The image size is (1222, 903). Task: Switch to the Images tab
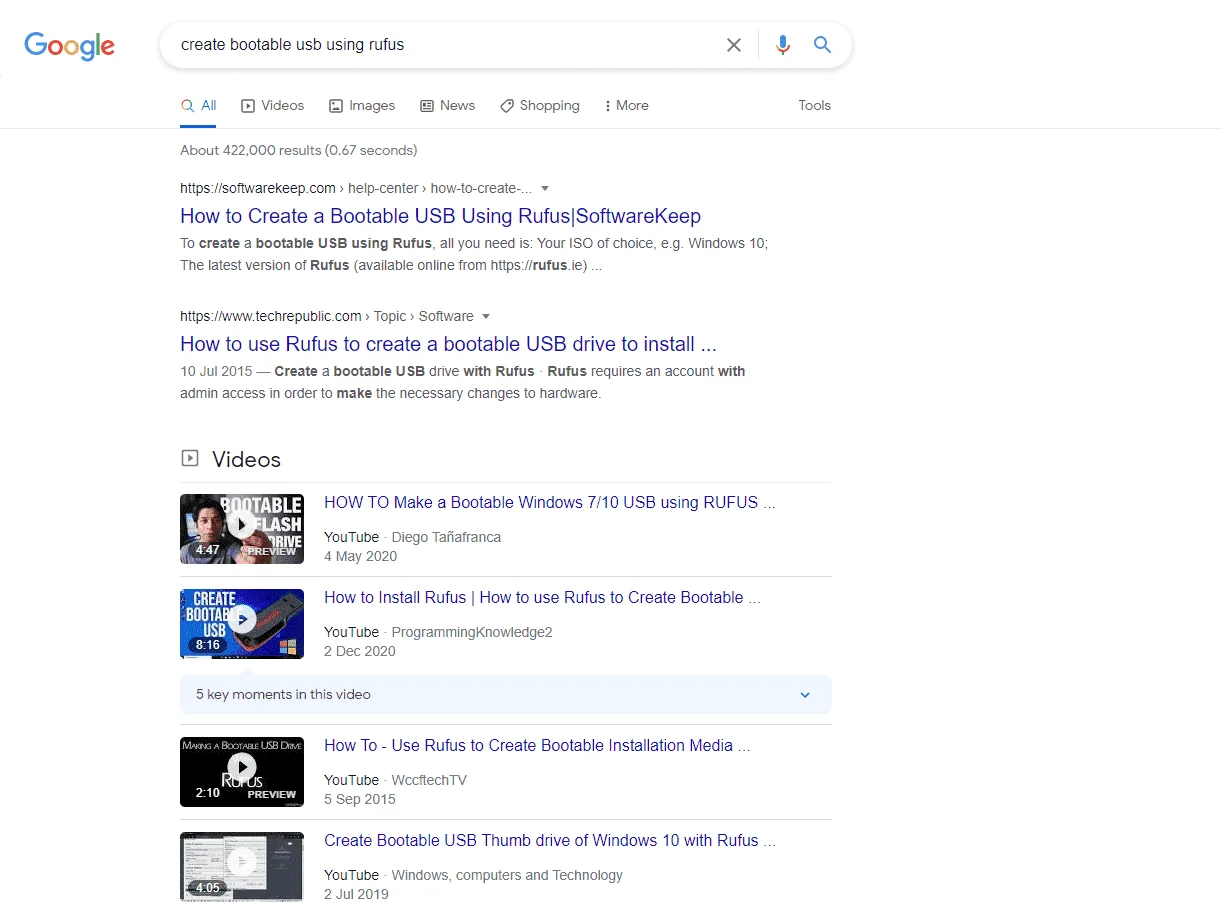coord(362,105)
